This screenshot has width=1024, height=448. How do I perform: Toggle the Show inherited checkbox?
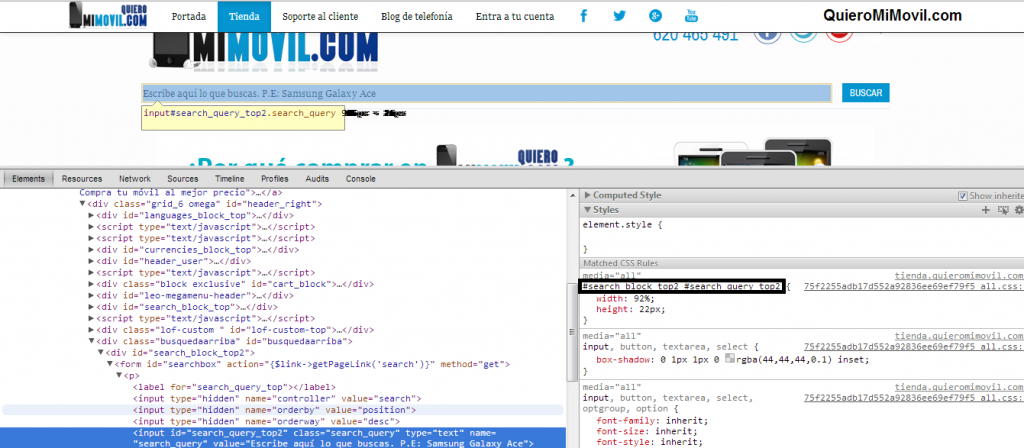(963, 195)
